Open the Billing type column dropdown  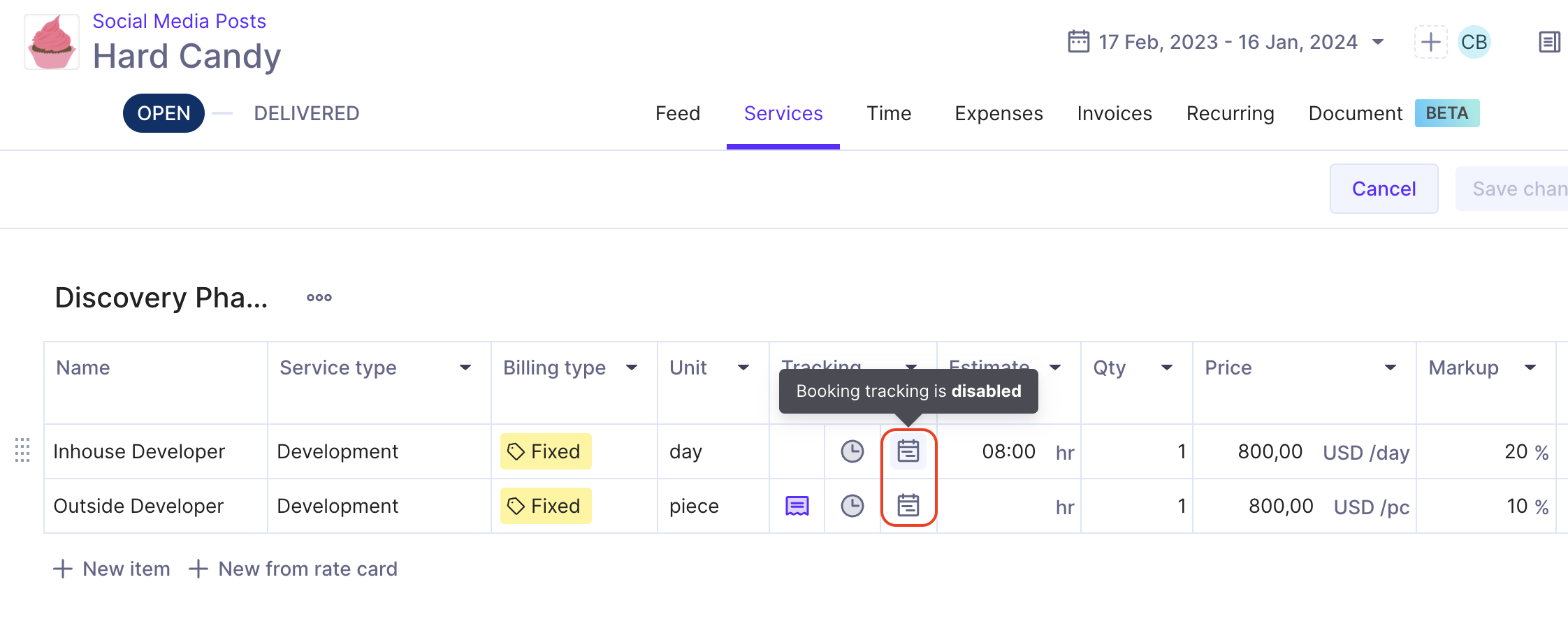pos(632,367)
